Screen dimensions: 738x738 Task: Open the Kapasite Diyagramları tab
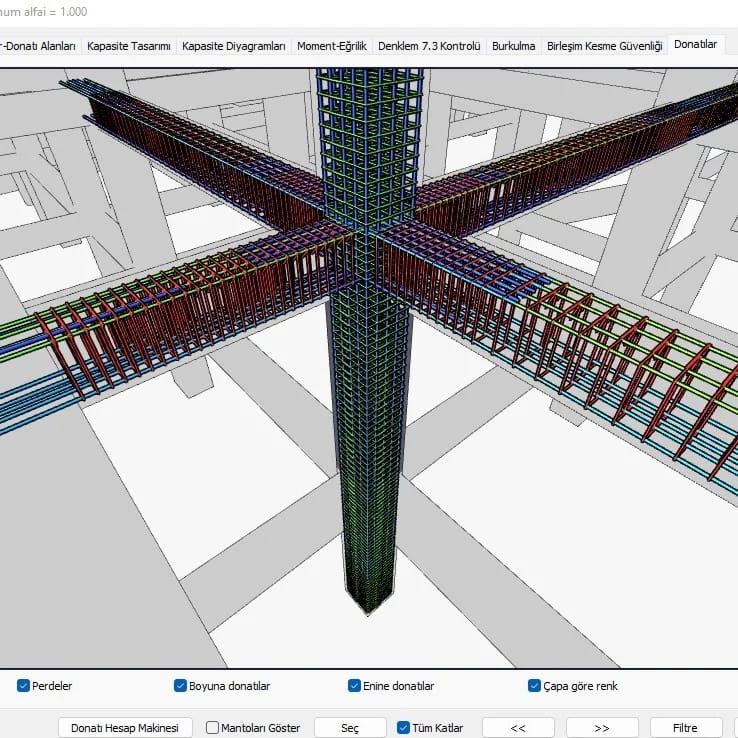(233, 46)
